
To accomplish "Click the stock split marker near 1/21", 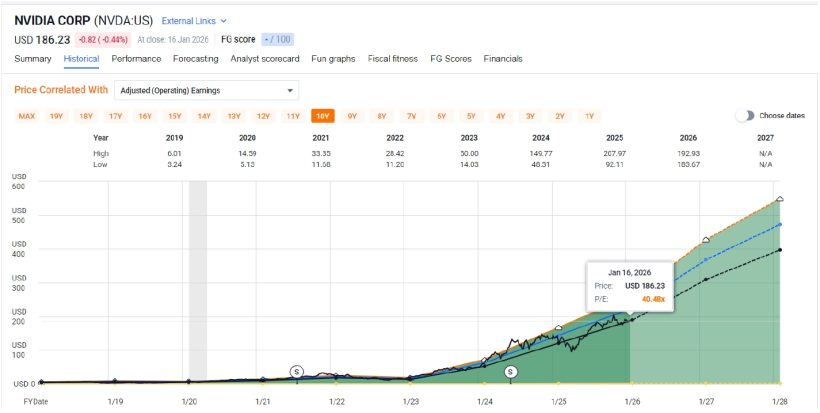I will coord(297,371).
